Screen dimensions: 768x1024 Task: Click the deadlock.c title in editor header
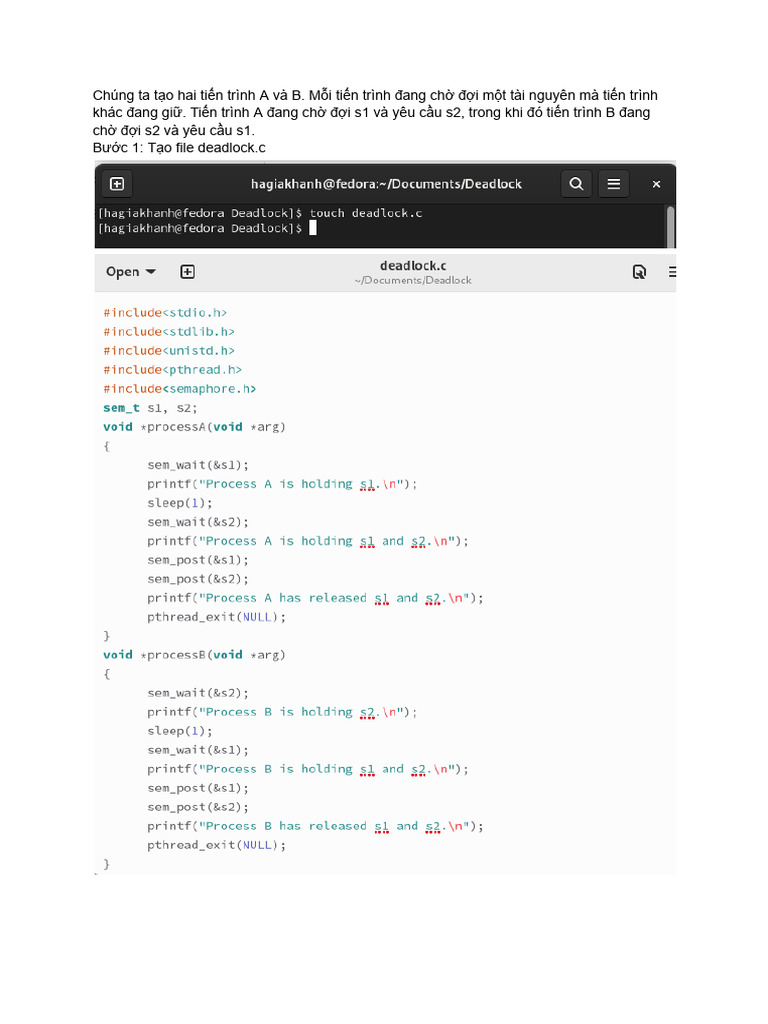tap(413, 265)
